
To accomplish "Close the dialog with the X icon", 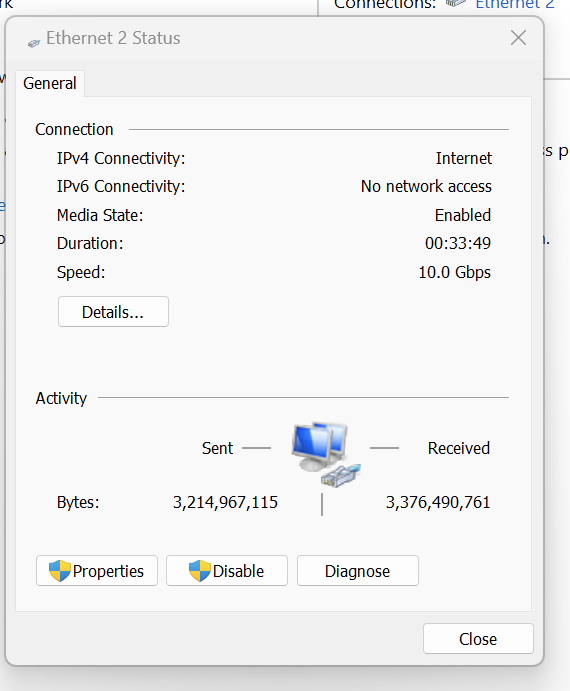I will [x=518, y=38].
